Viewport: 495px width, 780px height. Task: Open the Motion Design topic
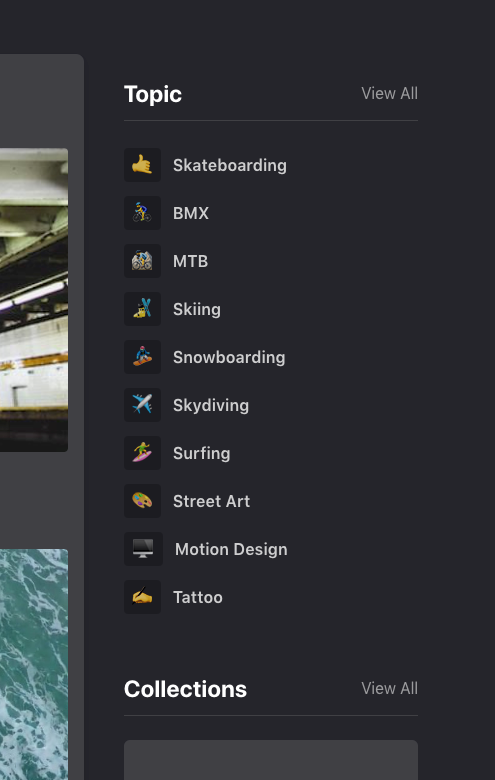(x=231, y=549)
